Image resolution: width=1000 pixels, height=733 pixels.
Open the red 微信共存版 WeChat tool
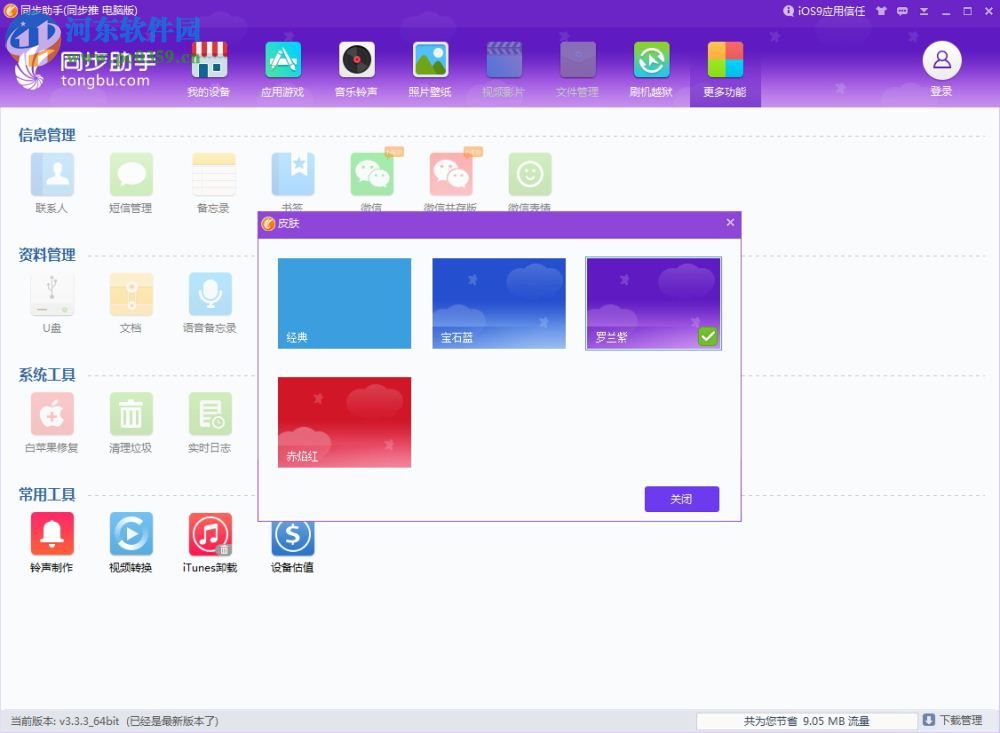click(x=451, y=181)
